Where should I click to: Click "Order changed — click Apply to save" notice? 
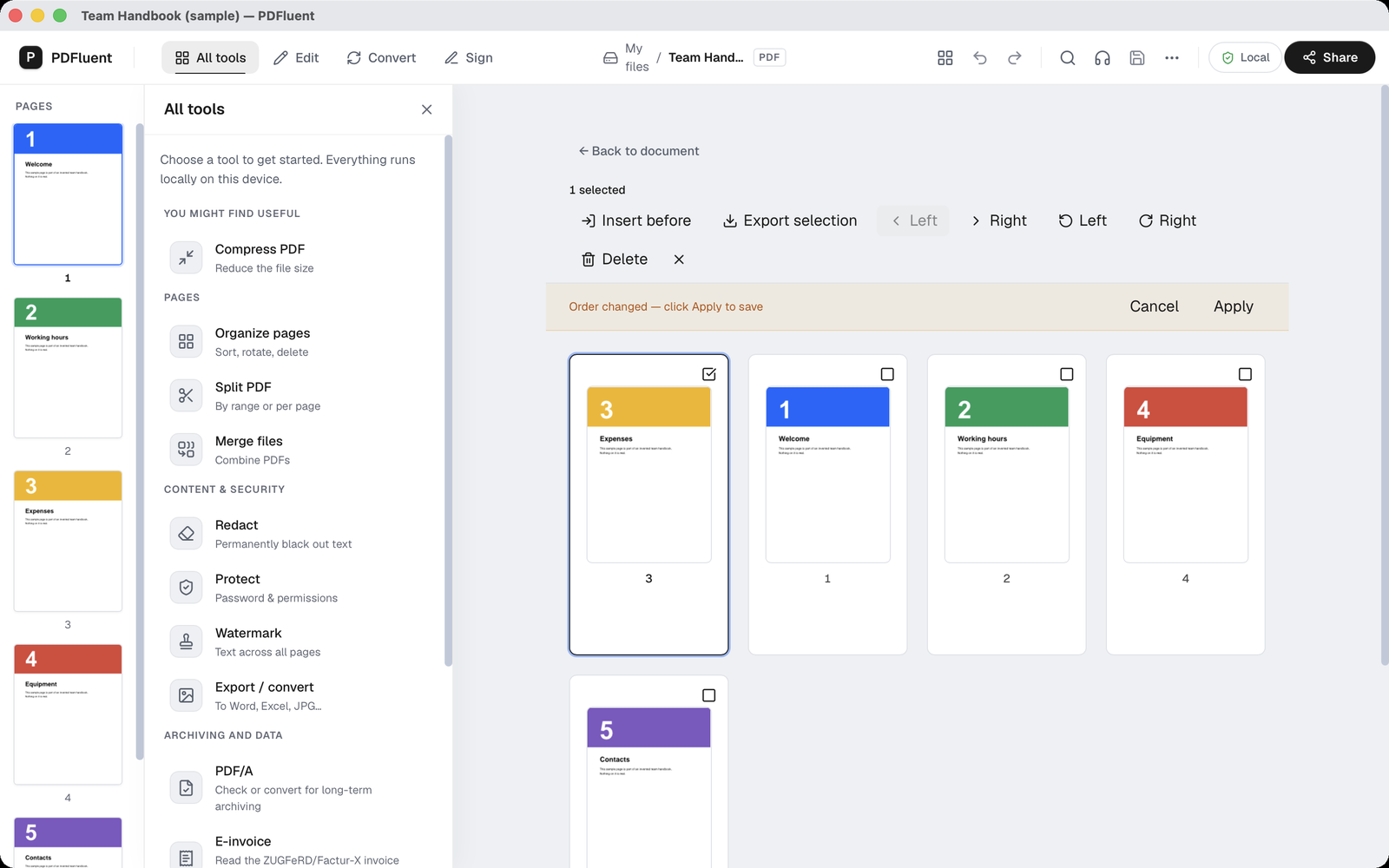pyautogui.click(x=666, y=306)
